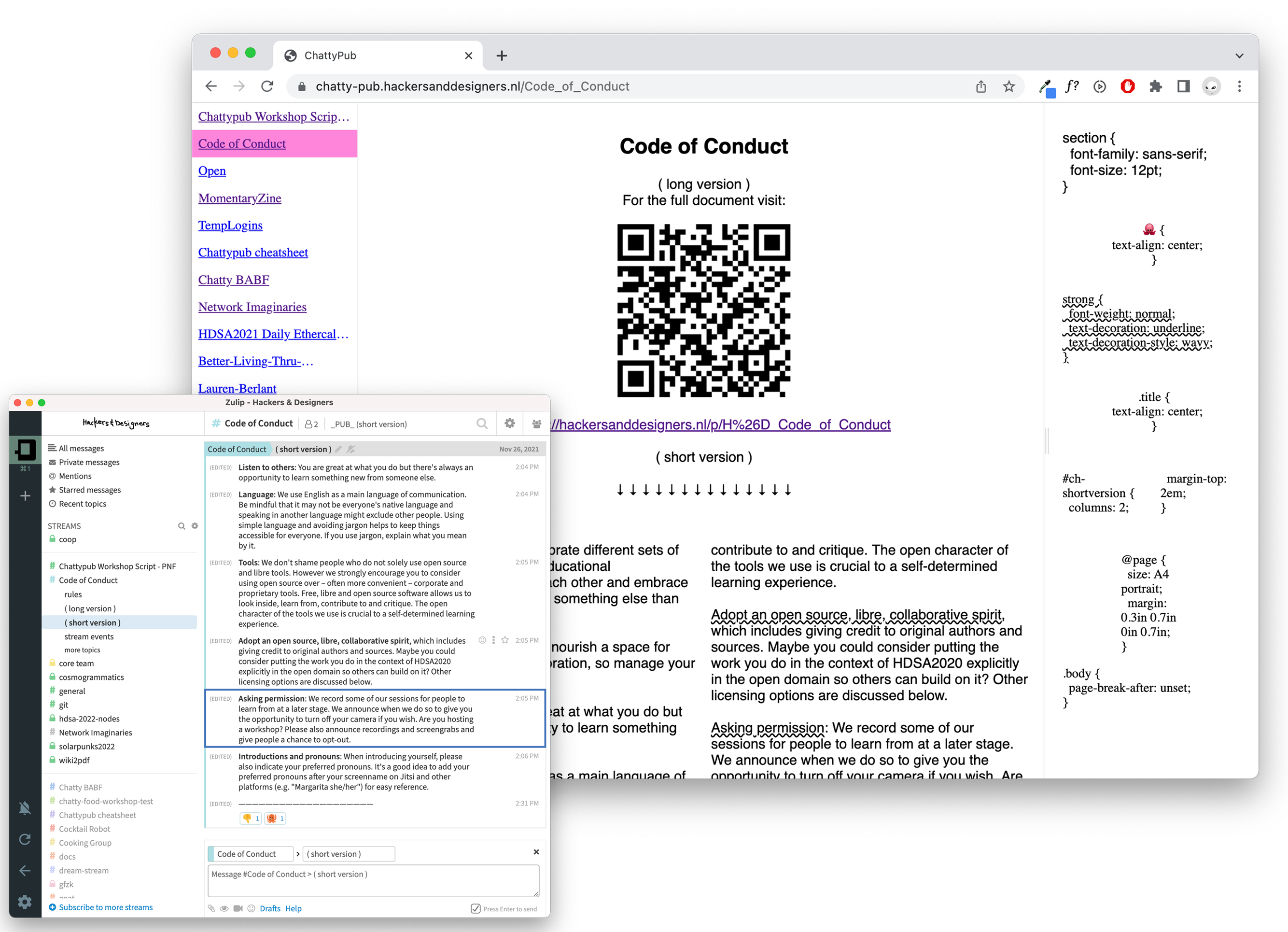Open the Chrome three-dot menu

1239,86
